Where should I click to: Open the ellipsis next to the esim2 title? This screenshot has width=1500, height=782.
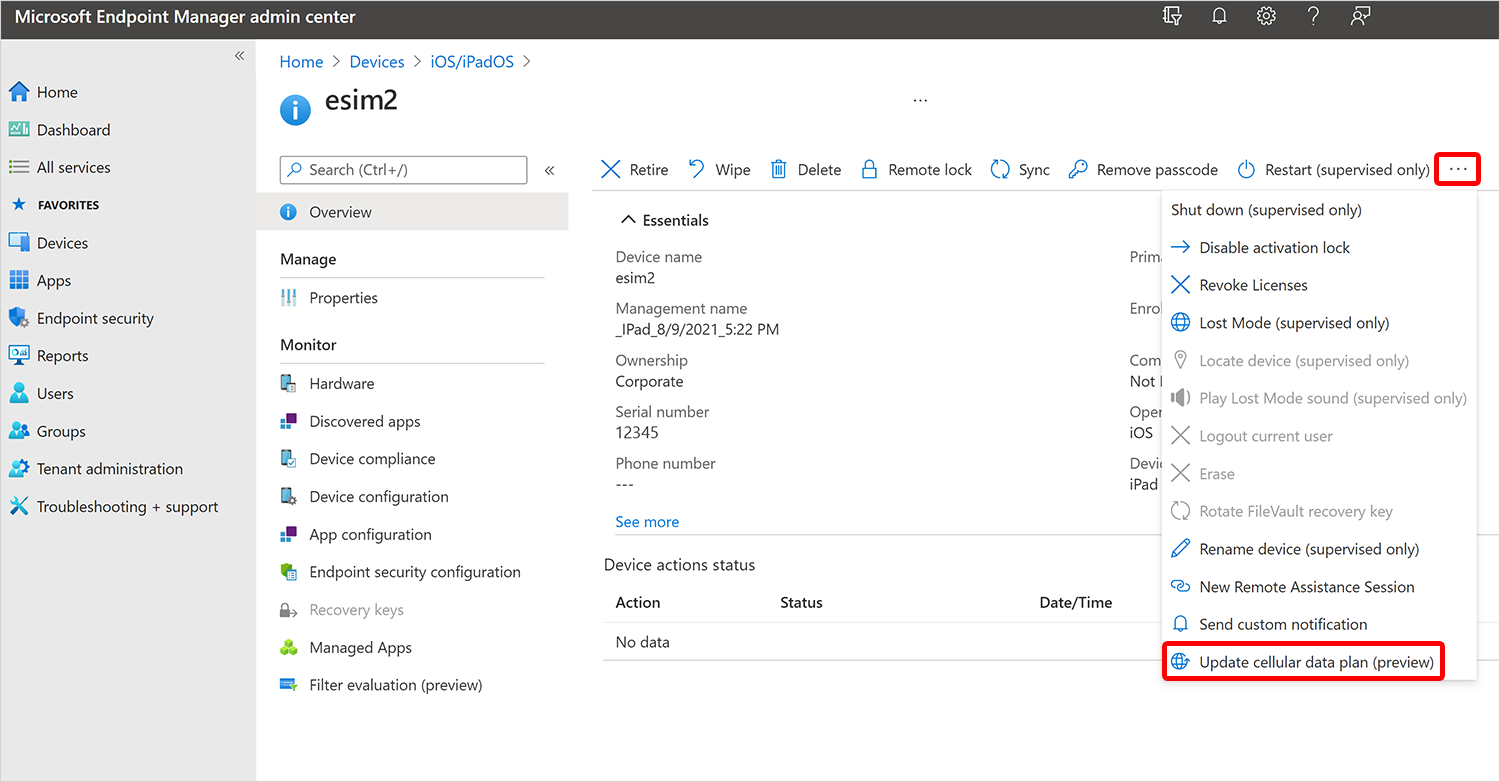point(920,101)
